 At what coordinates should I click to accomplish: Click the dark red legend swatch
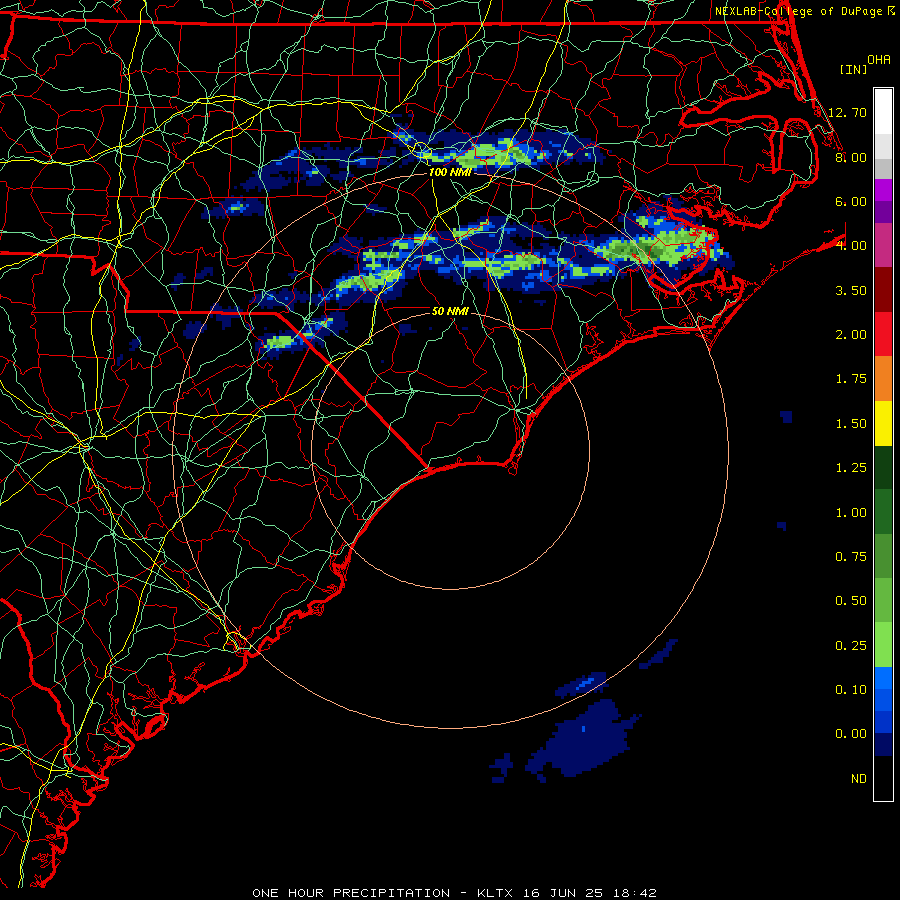pos(883,290)
